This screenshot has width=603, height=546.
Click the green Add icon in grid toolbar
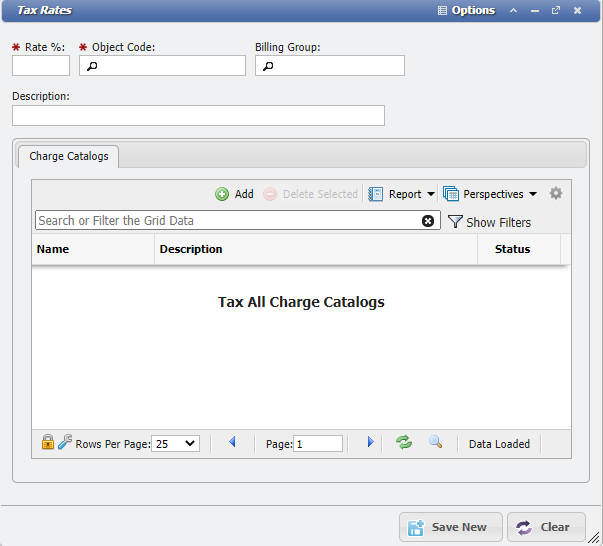pos(222,194)
